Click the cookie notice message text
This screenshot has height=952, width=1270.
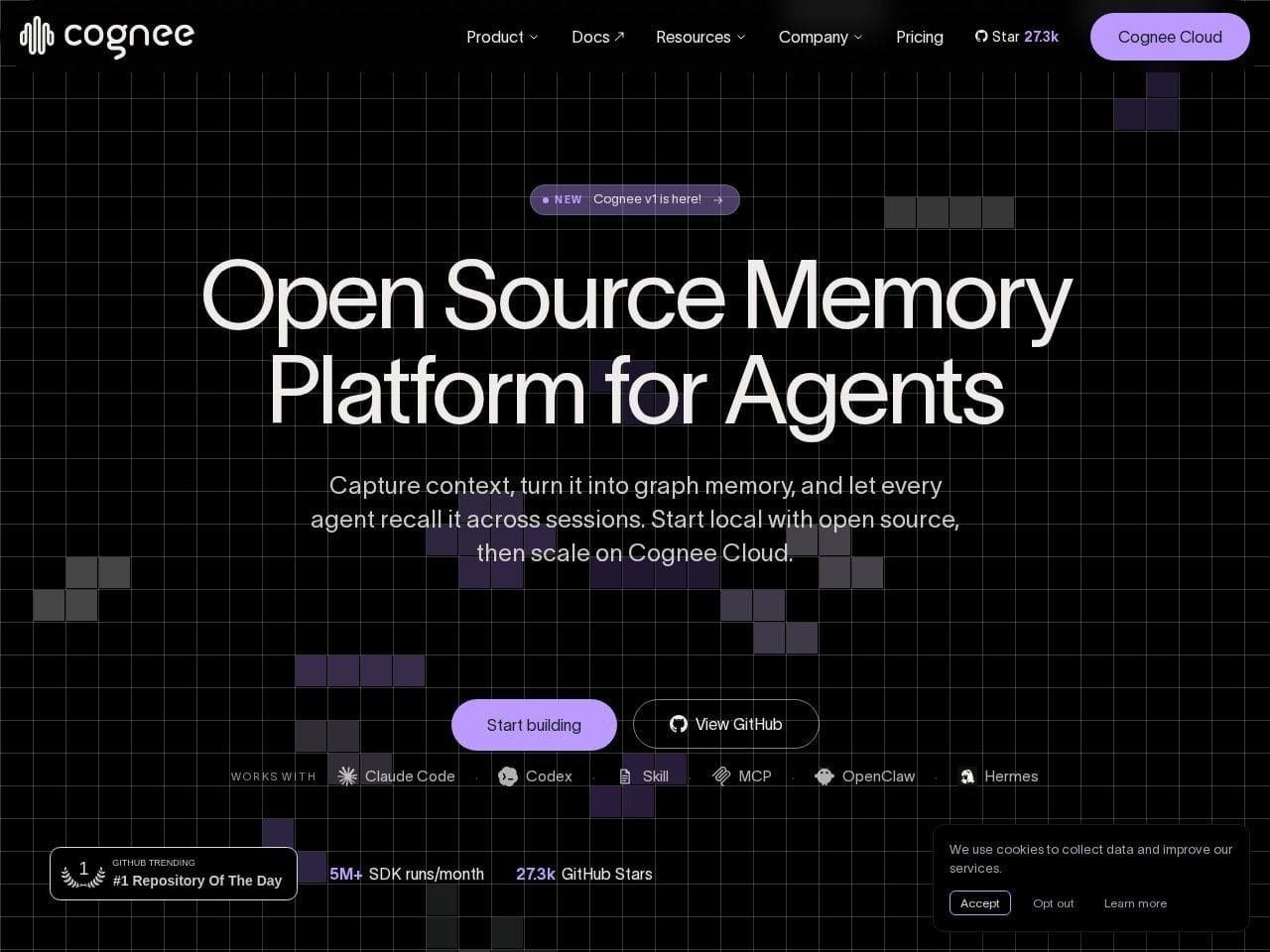(1090, 859)
